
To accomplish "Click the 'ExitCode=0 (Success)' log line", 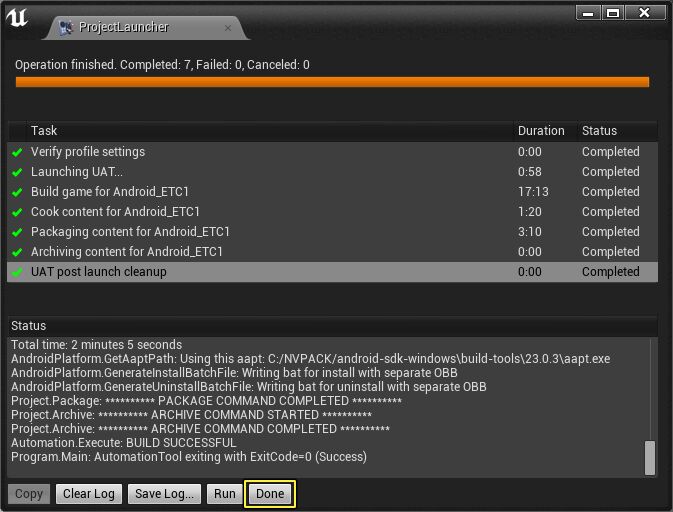I will tap(189, 457).
